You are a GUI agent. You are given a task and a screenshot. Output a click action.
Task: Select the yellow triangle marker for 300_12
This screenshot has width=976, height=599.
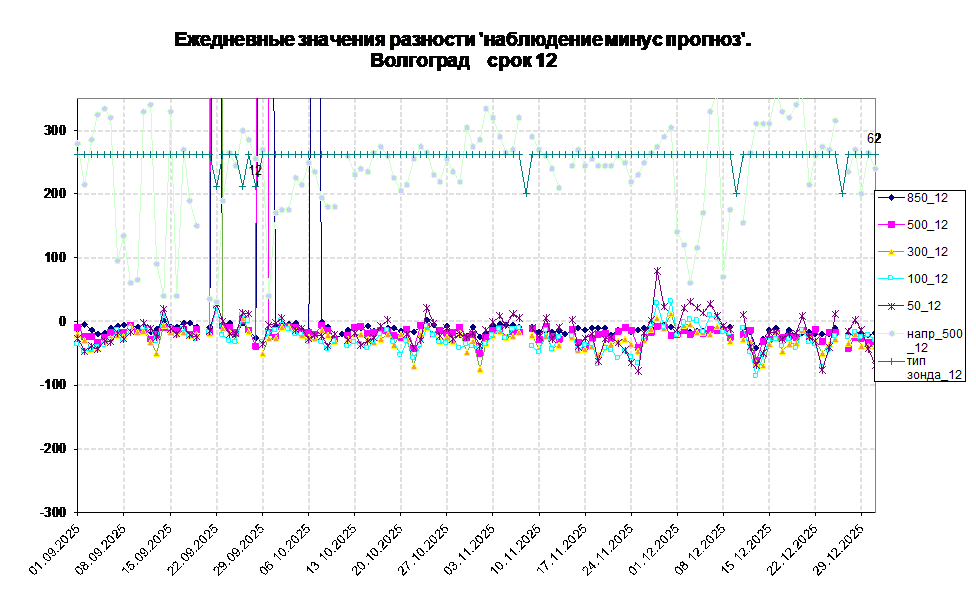(892, 251)
